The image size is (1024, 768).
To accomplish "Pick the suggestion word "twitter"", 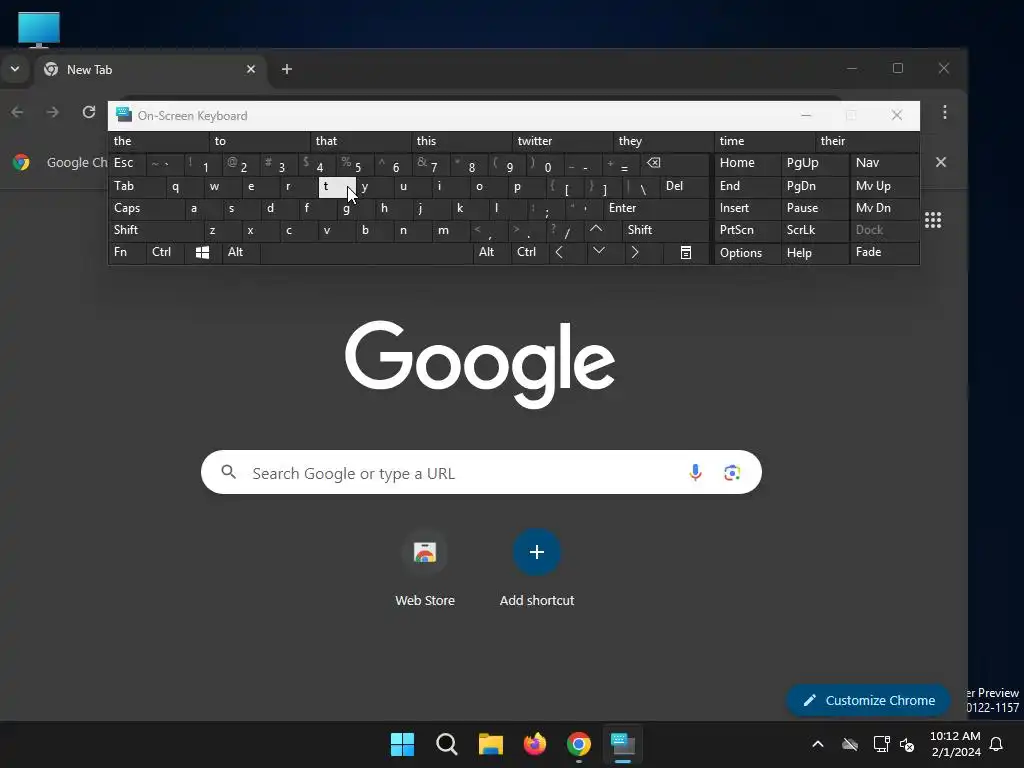I will coord(562,141).
